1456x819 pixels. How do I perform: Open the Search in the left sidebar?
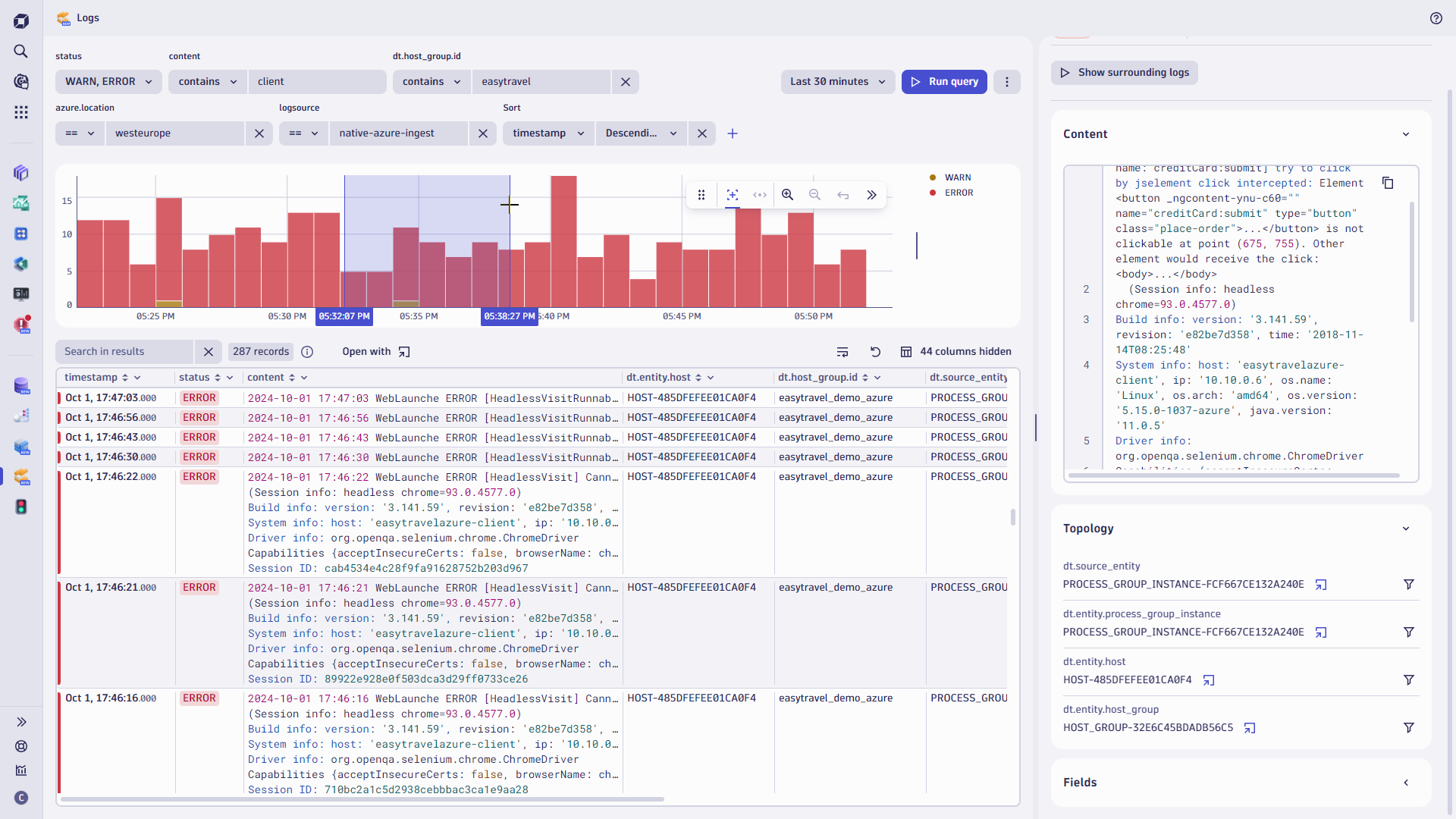point(20,52)
